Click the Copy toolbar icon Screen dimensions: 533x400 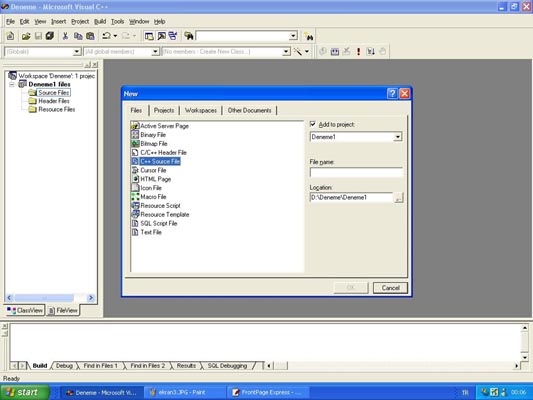pos(78,36)
